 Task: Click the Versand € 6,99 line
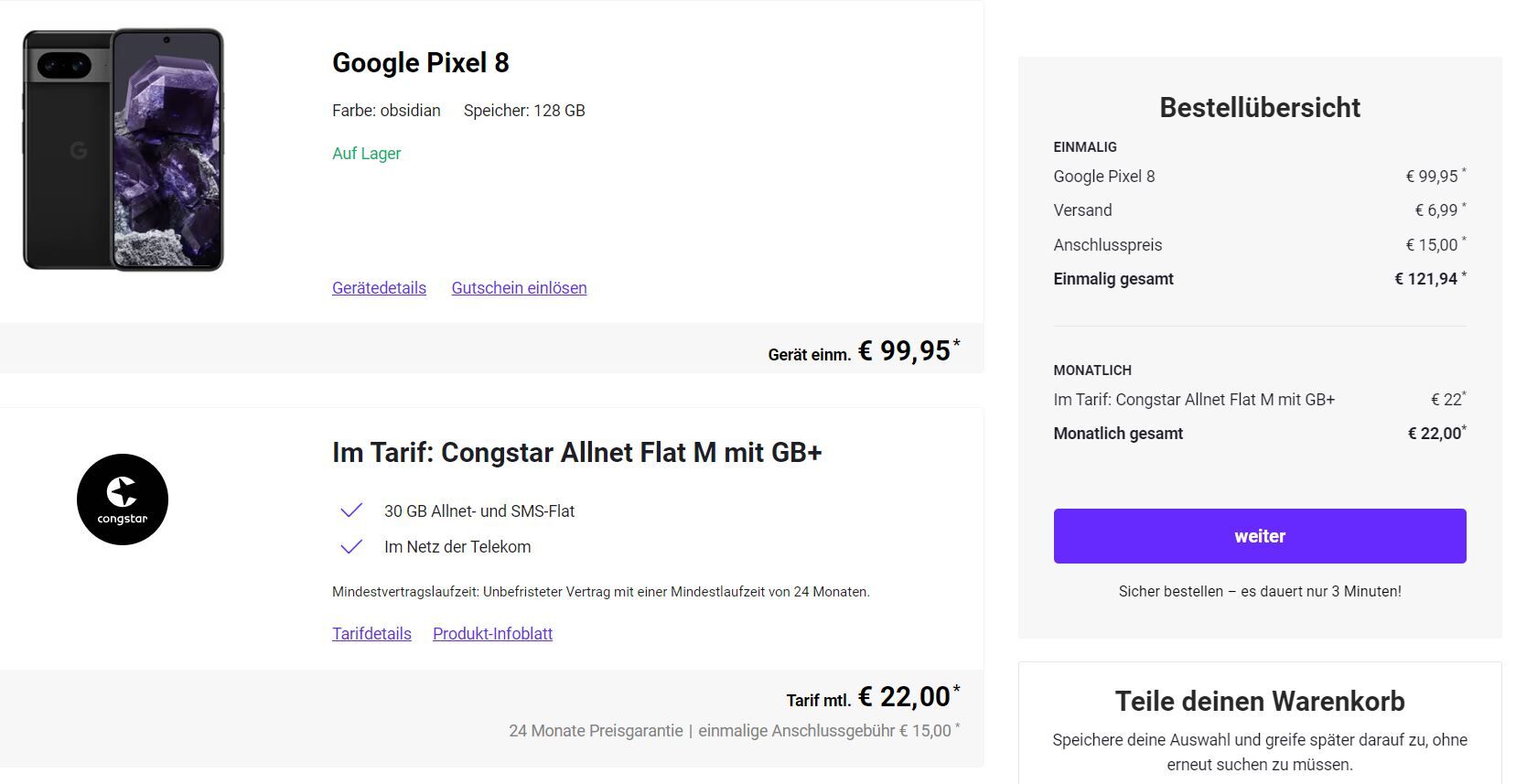pyautogui.click(x=1260, y=210)
